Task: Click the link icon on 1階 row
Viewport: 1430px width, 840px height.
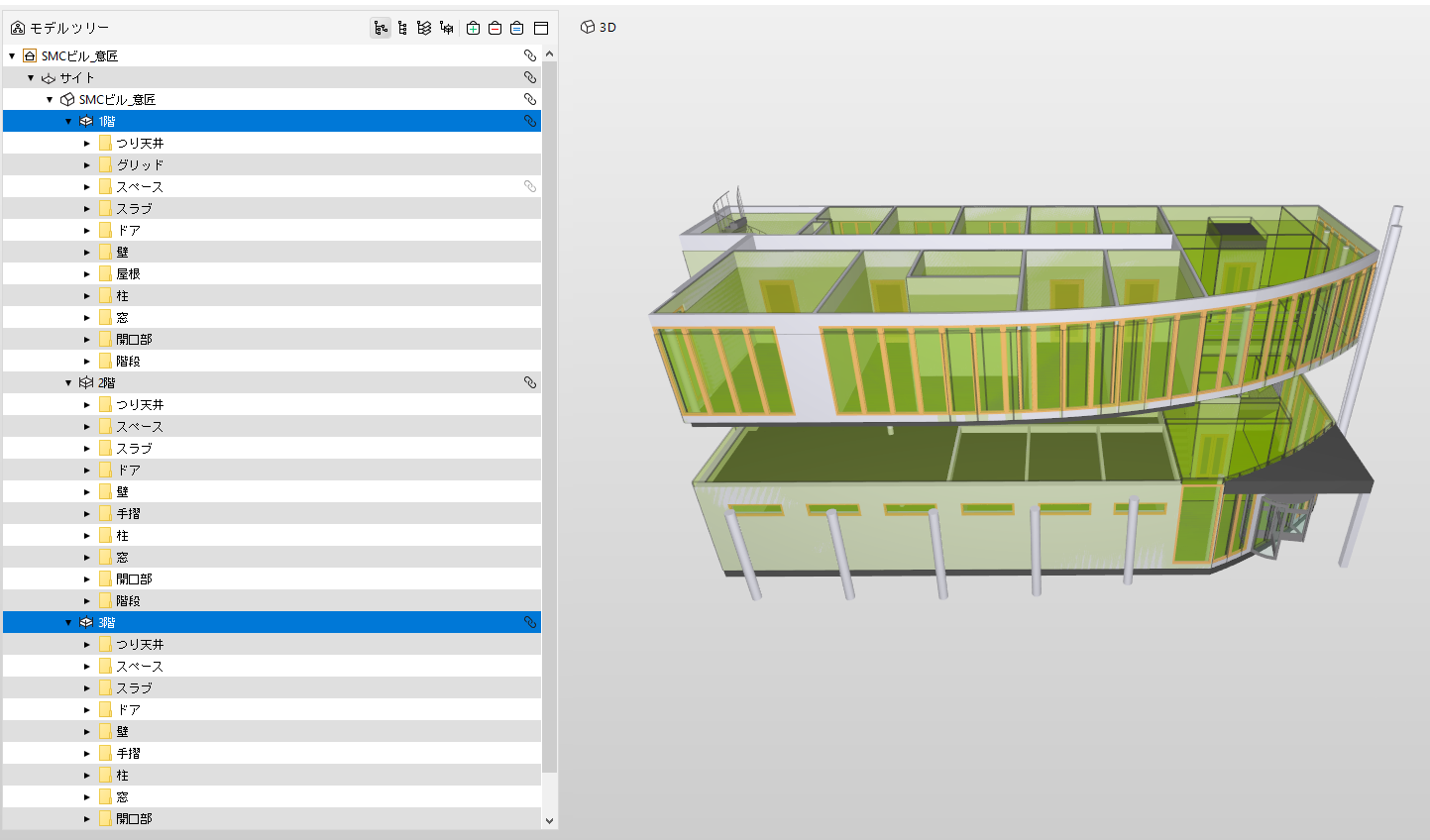Action: [530, 121]
